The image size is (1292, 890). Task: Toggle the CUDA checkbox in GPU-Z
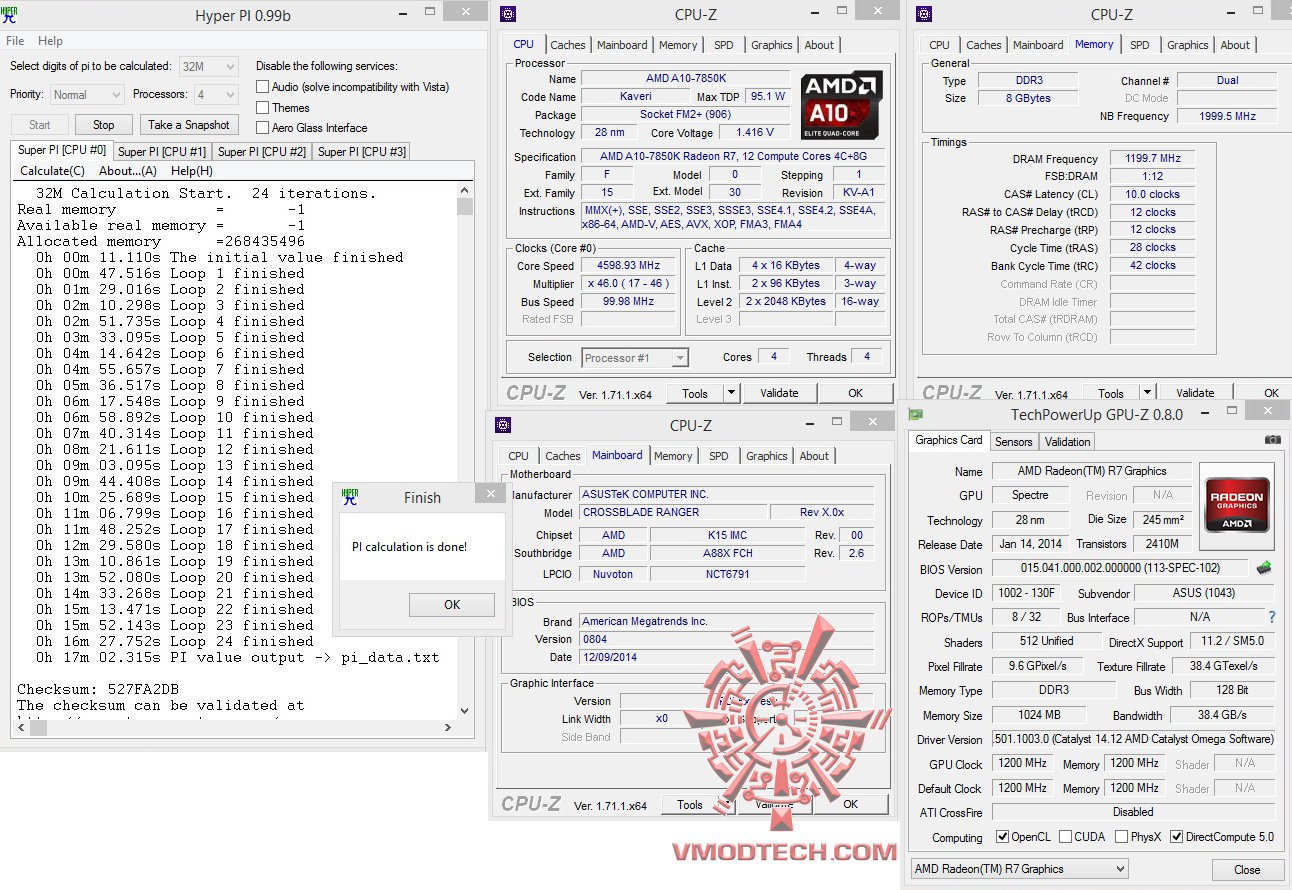pos(1066,837)
